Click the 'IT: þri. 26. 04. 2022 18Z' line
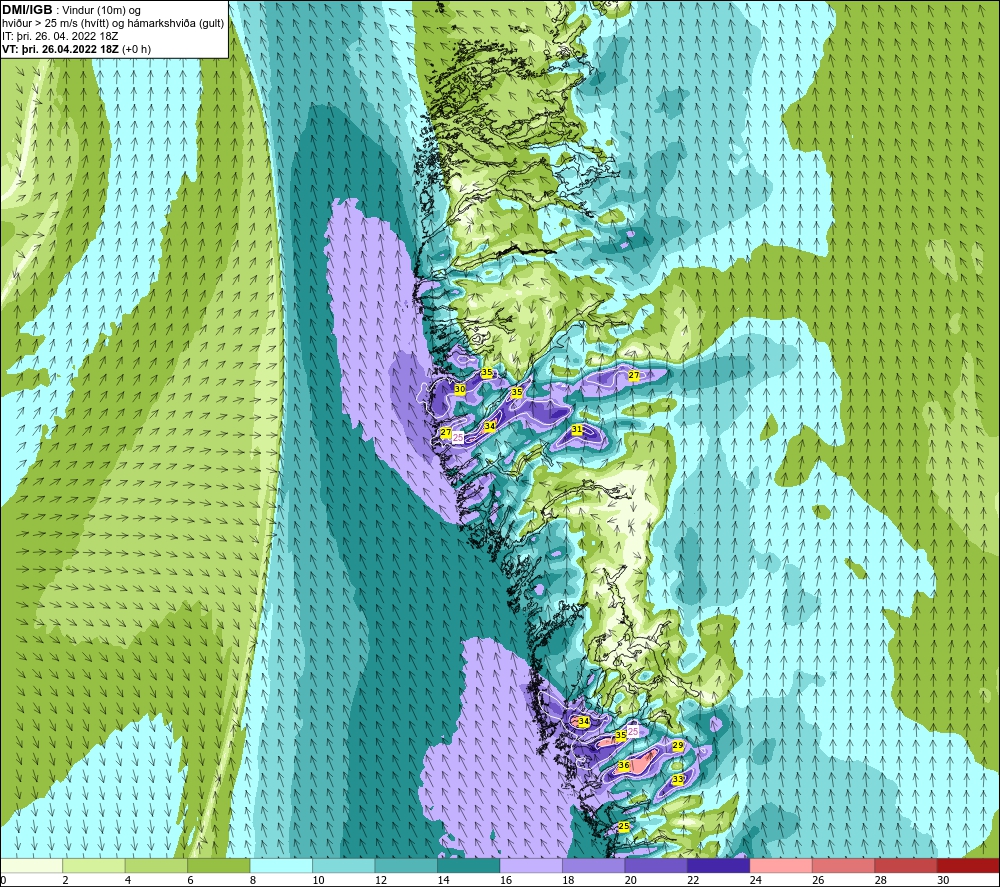 60,36
